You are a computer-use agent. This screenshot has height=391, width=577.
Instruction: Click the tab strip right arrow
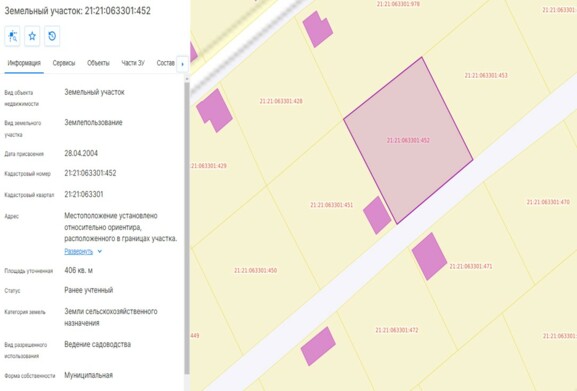click(x=183, y=64)
